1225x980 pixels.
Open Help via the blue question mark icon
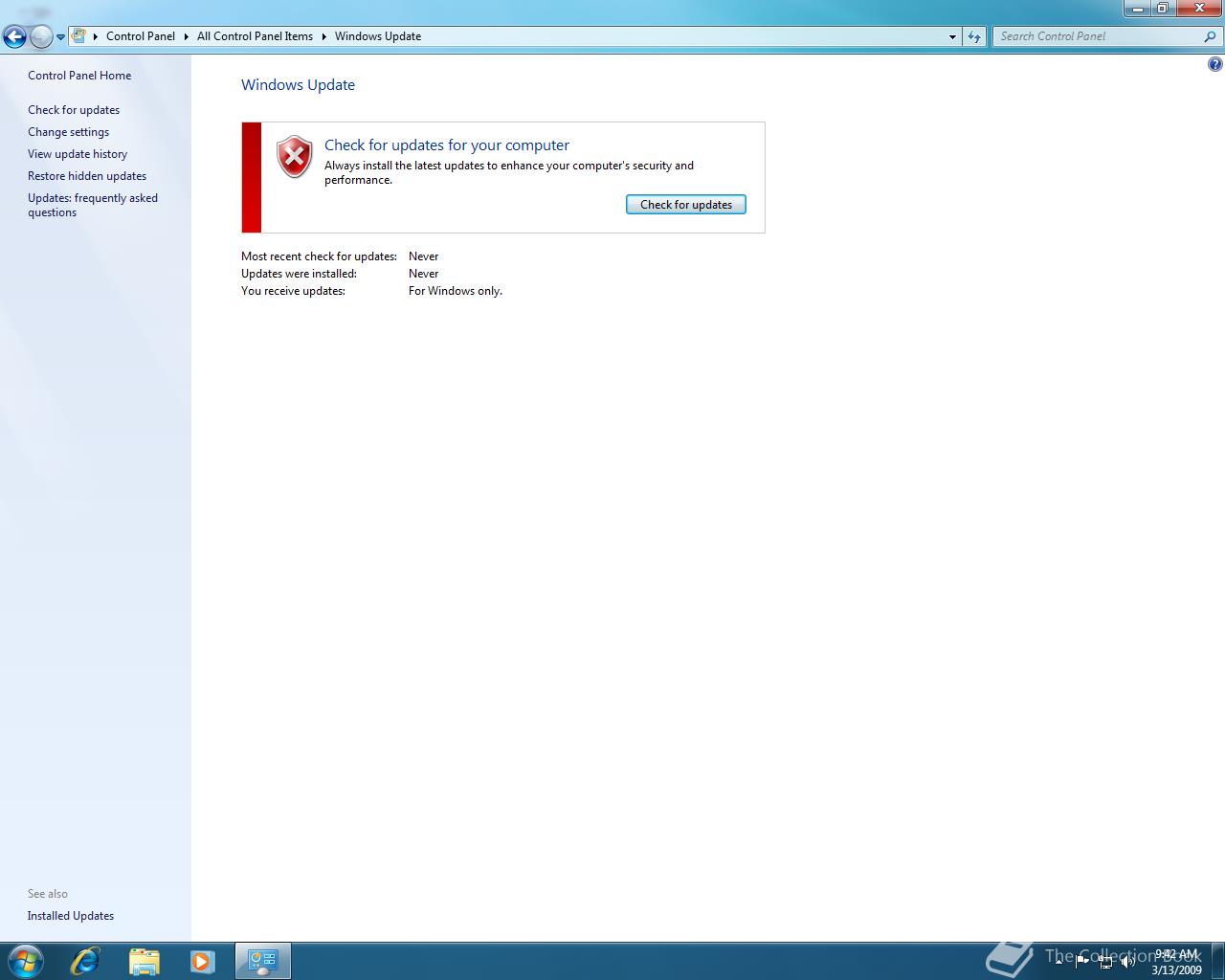click(1214, 65)
